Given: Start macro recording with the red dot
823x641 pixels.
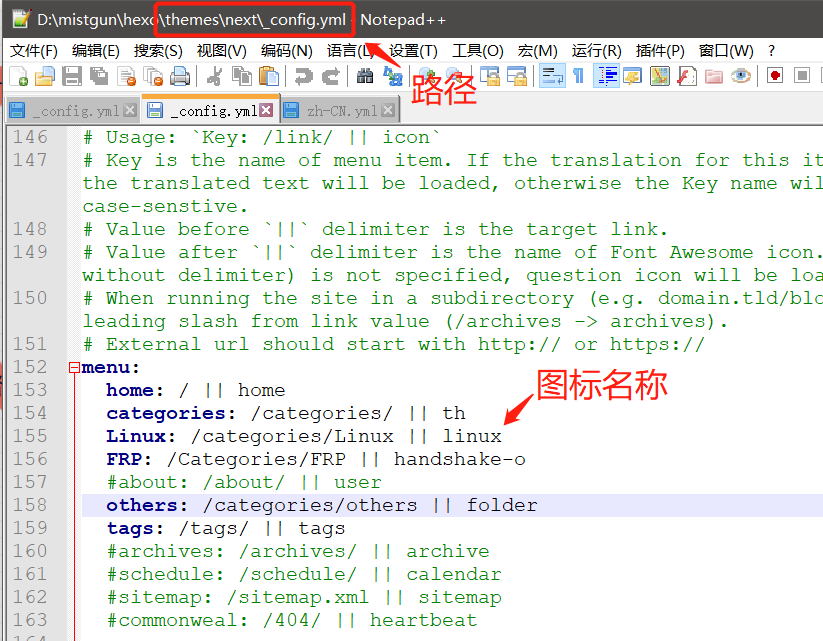Looking at the screenshot, I should click(775, 76).
